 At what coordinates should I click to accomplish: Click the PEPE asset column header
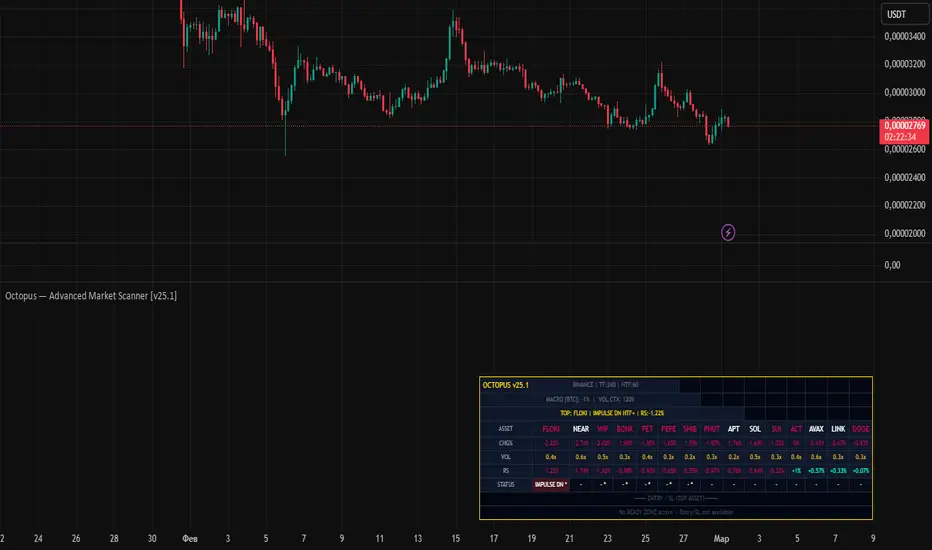coord(668,429)
